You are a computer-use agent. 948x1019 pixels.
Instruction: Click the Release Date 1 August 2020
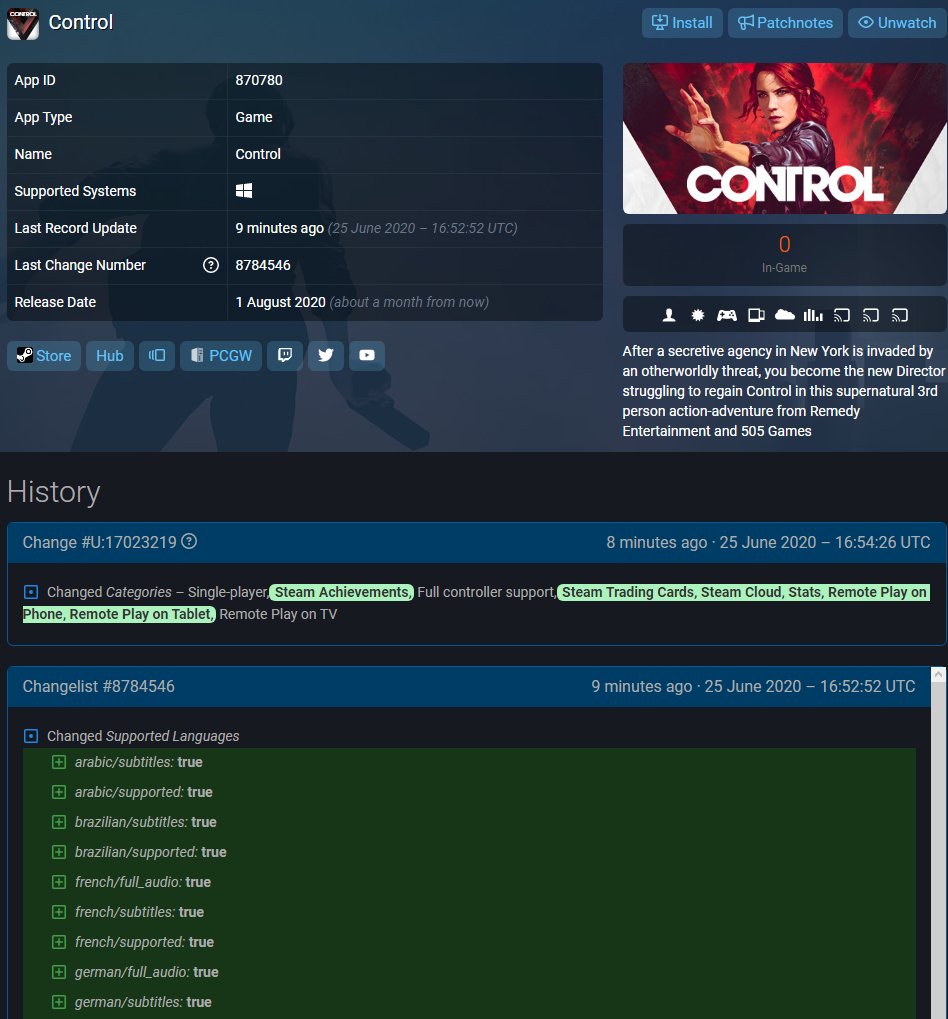tap(280, 302)
